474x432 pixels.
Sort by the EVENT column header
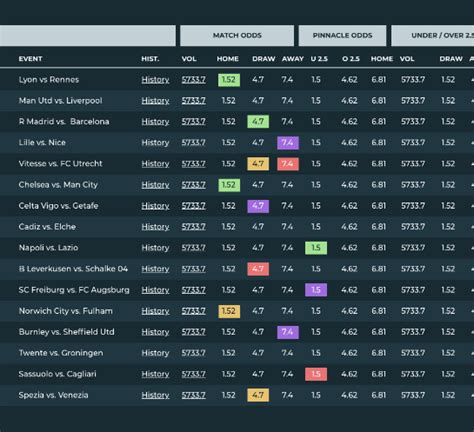(x=30, y=59)
